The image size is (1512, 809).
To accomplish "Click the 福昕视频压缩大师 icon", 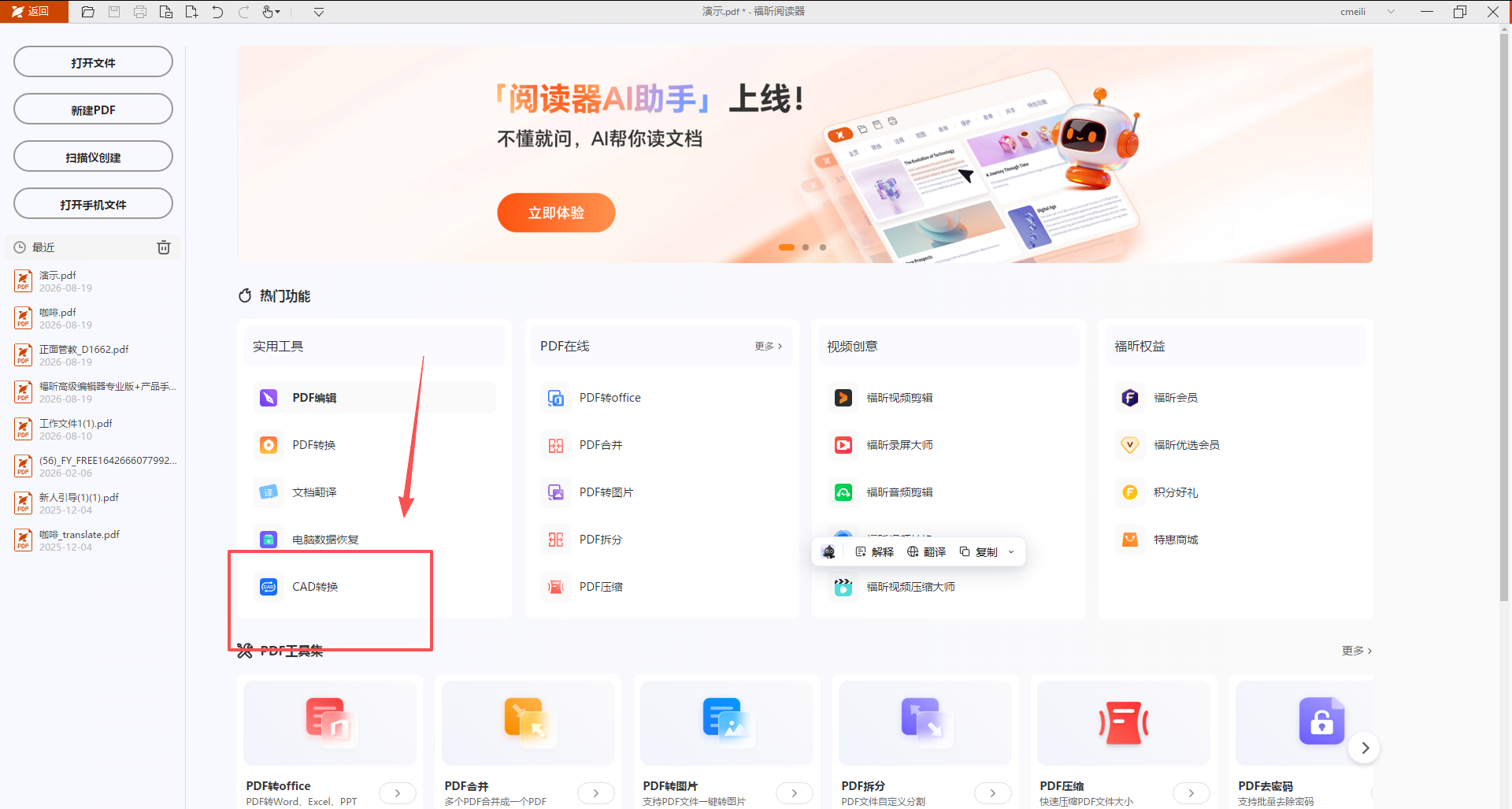I will click(843, 587).
